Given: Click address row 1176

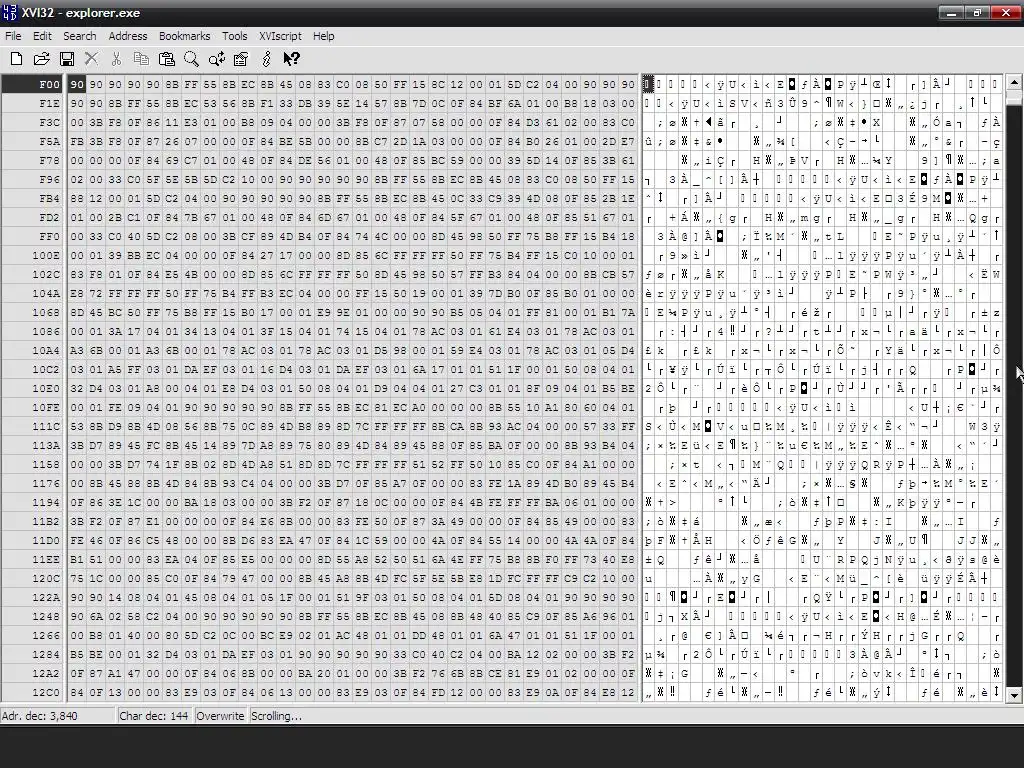Looking at the screenshot, I should tap(33, 483).
